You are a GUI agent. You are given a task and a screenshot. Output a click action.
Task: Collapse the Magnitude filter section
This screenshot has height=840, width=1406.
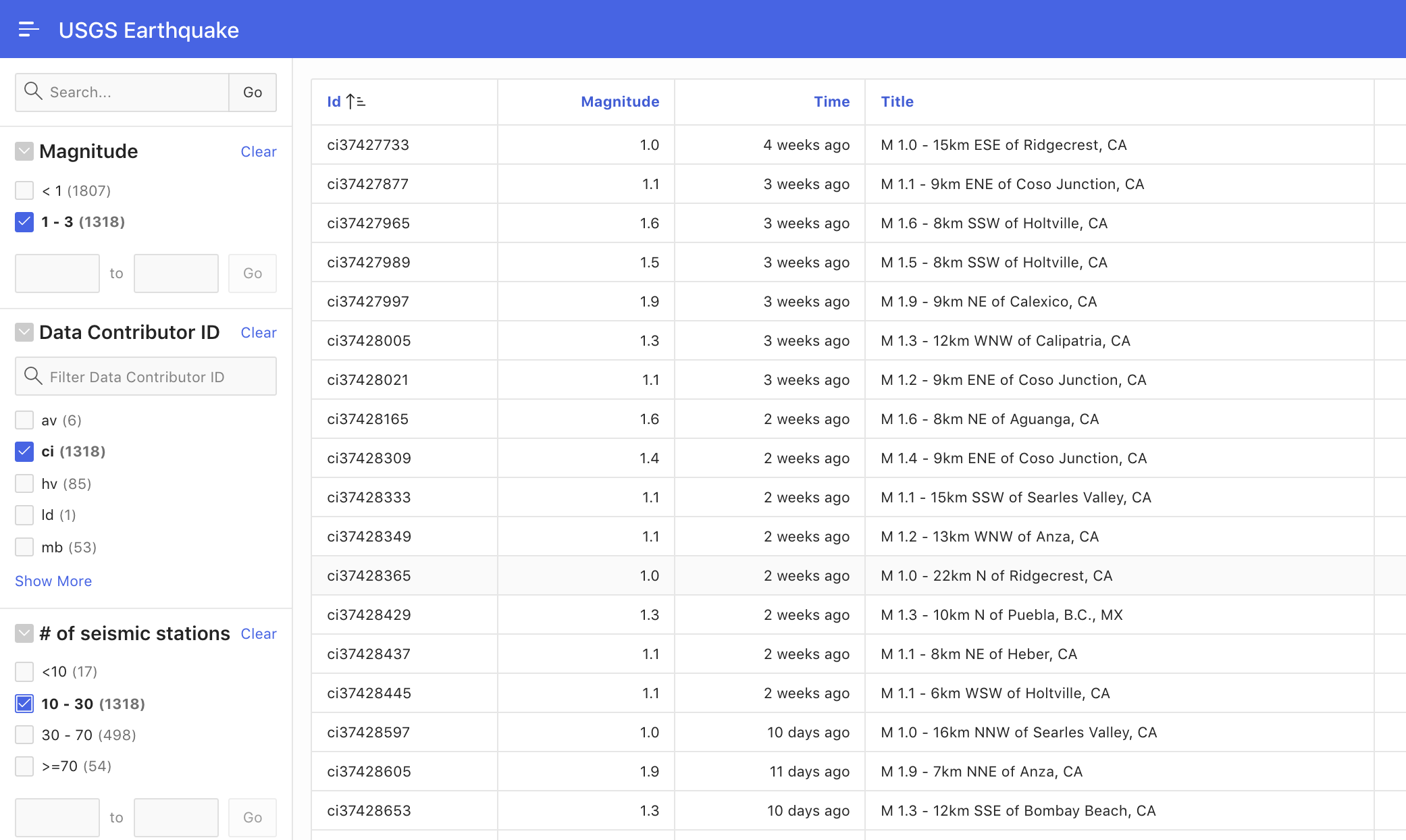tap(24, 151)
